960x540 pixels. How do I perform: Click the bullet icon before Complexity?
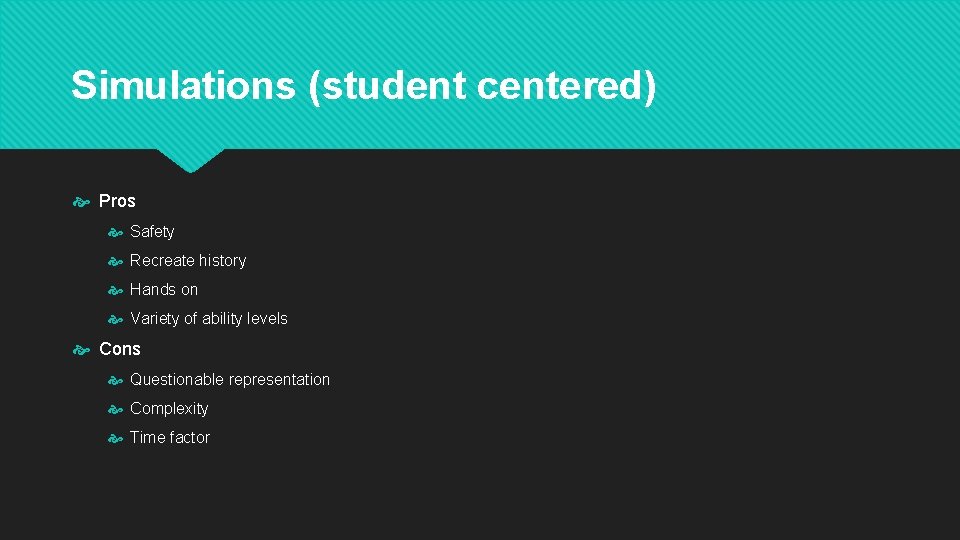(x=115, y=409)
